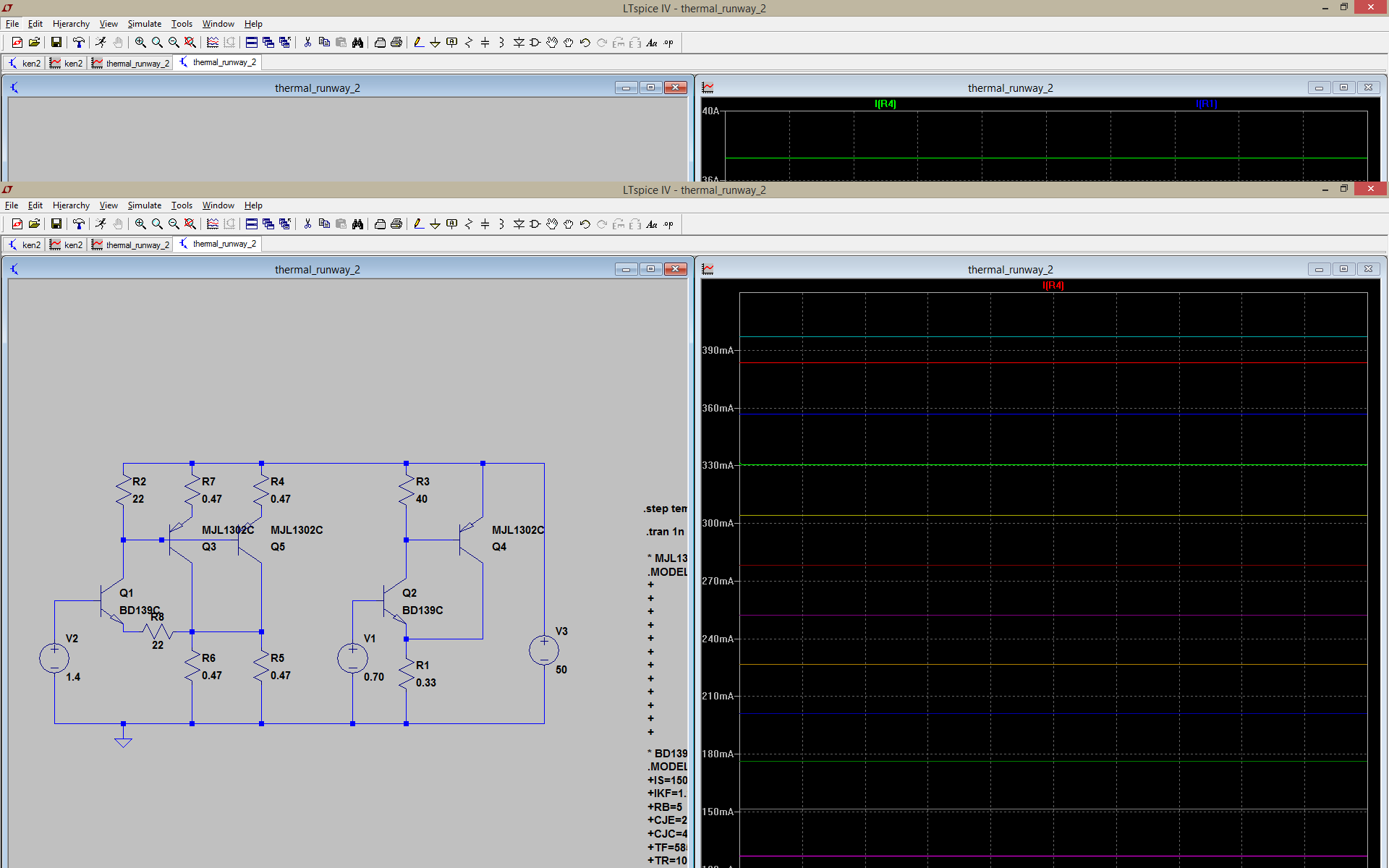The width and height of the screenshot is (1389, 868).
Task: Open Control Panel hammer icon in front window
Action: coord(79,224)
